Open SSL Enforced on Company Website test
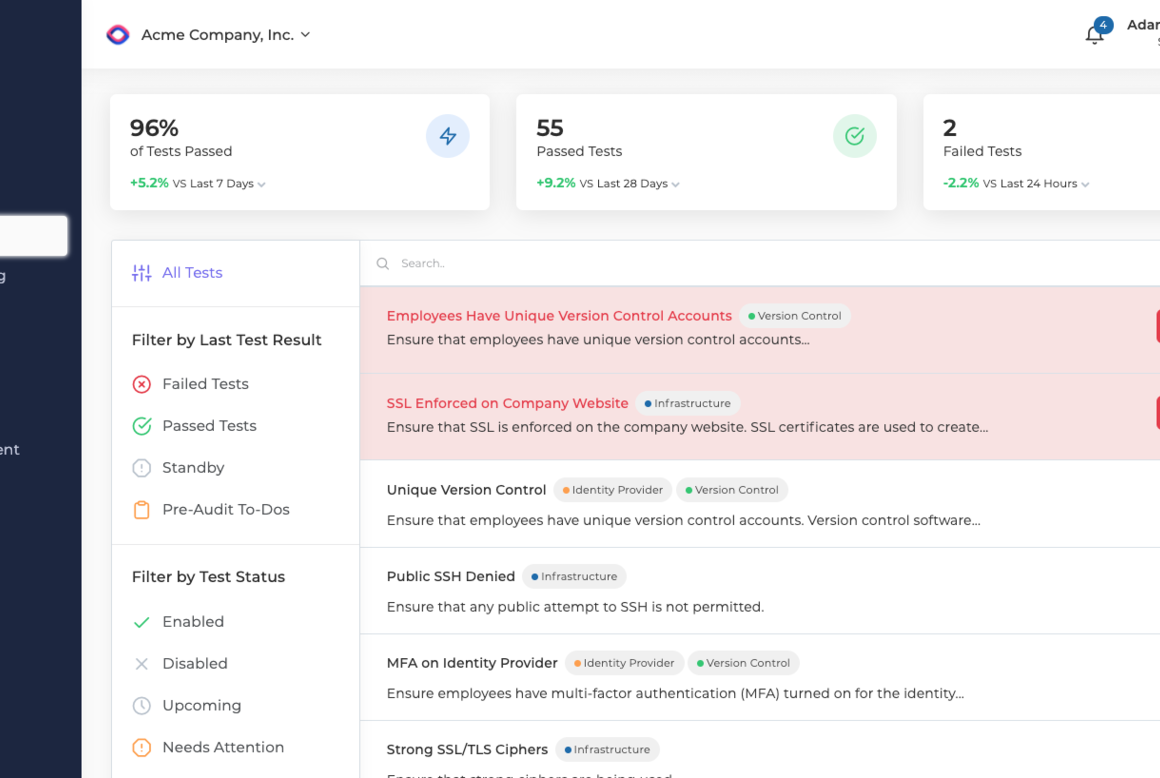The height and width of the screenshot is (778, 1160). (507, 403)
